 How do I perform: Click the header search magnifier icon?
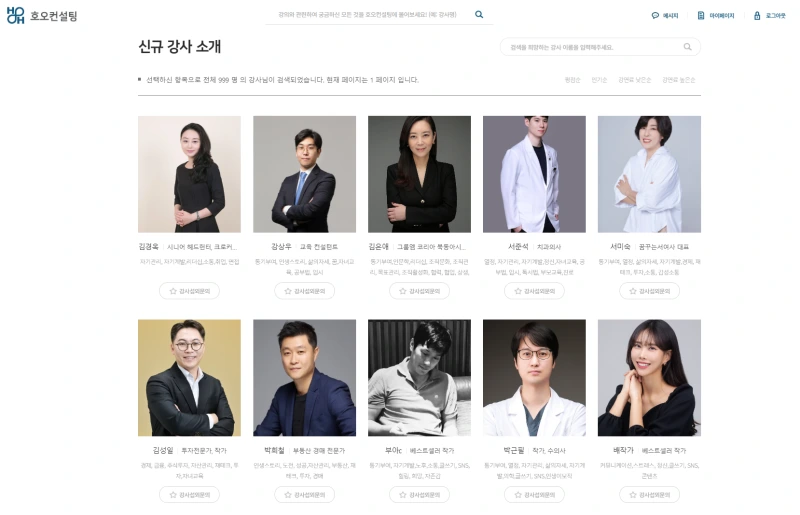click(479, 14)
